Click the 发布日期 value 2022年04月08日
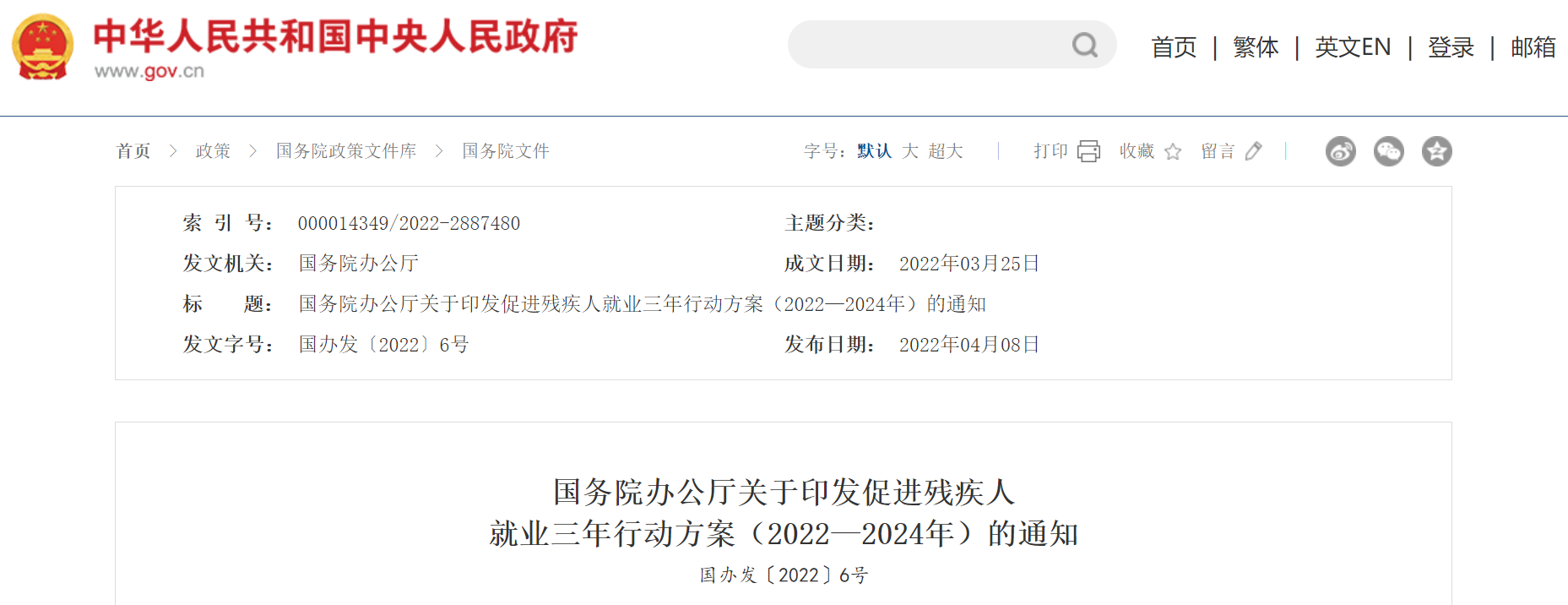This screenshot has width=1568, height=605. click(969, 345)
